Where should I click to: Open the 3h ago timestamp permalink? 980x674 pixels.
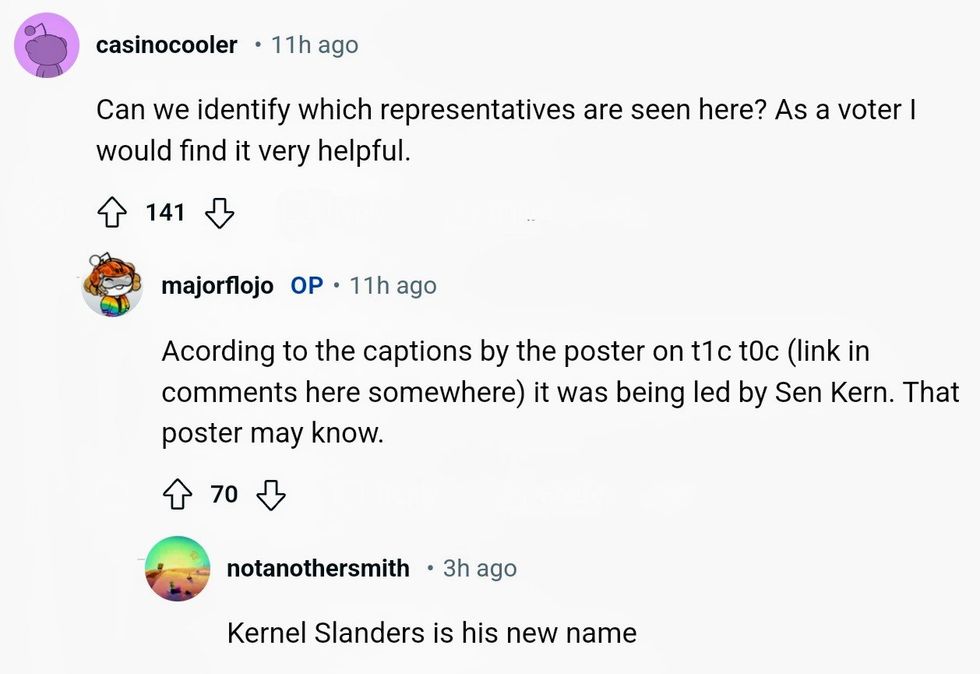click(x=480, y=568)
